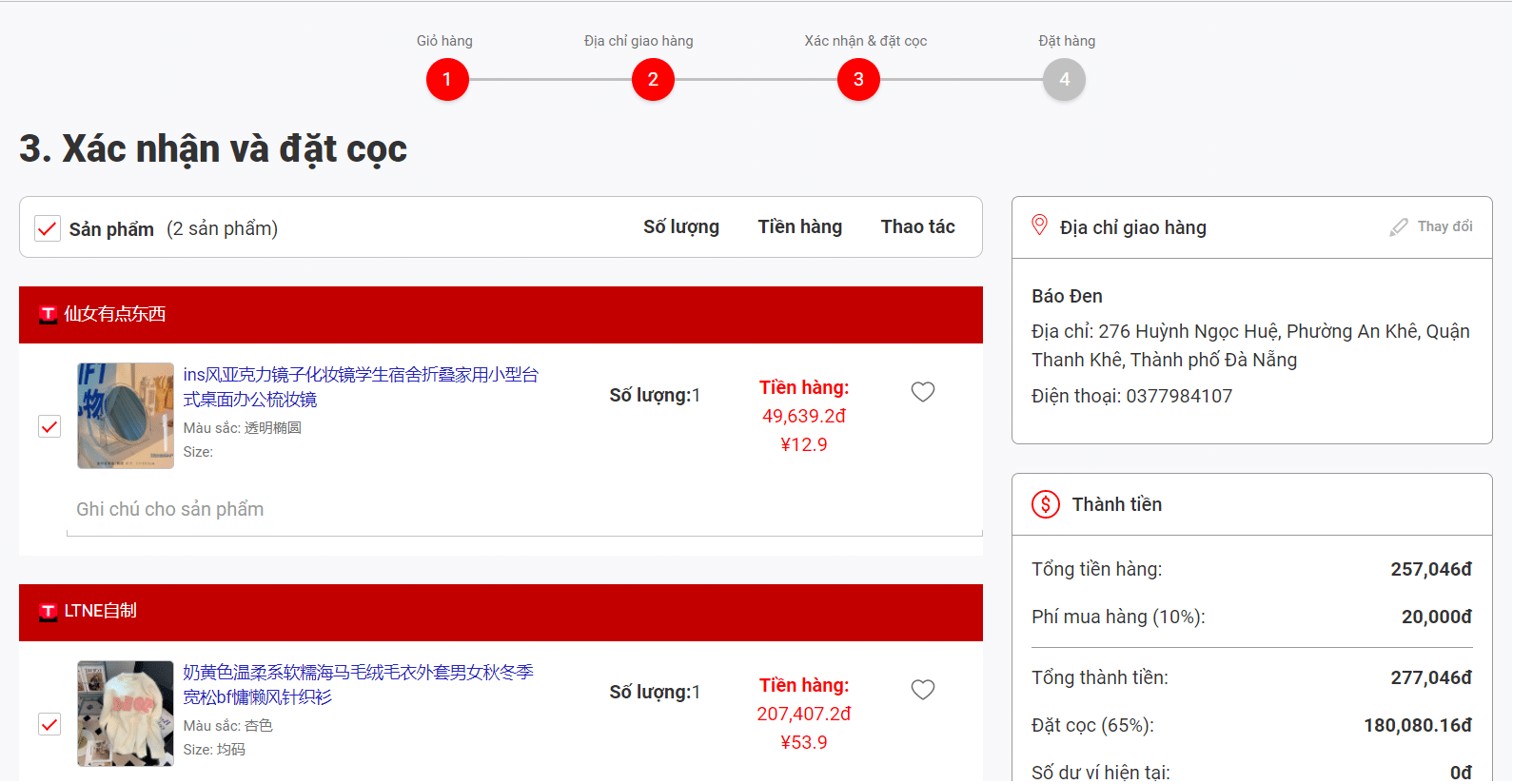
Task: Uncheck the sweater product checkbox
Action: [49, 724]
